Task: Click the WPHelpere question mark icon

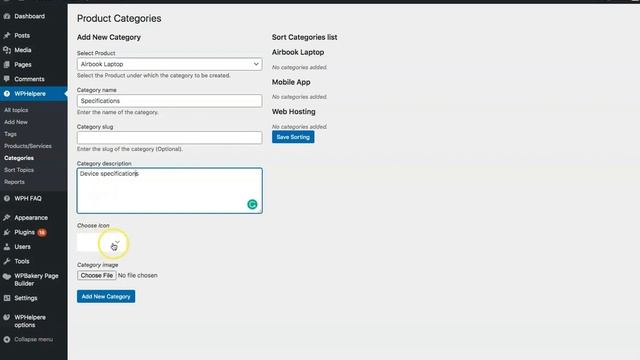Action: (7, 94)
